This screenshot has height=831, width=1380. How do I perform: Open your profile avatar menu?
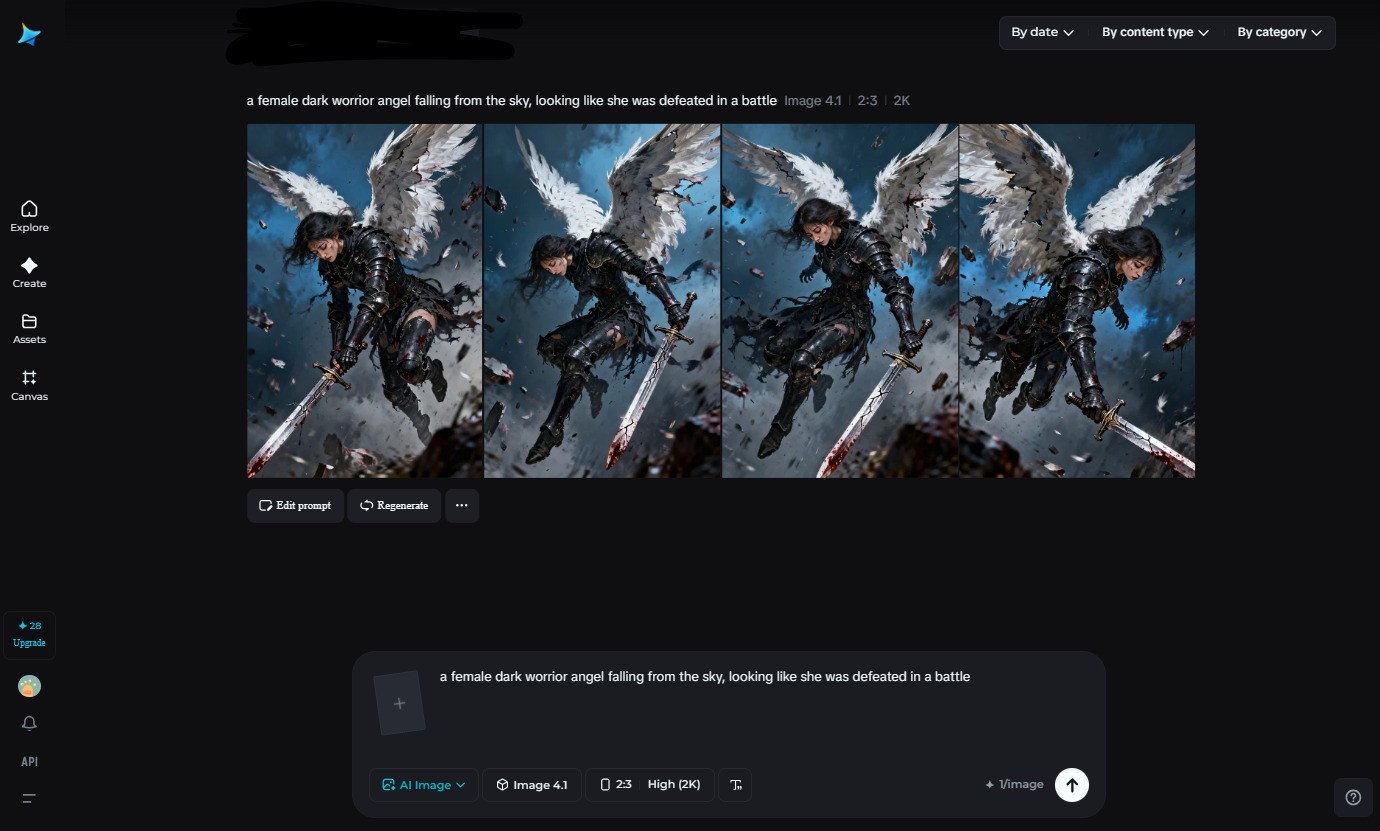click(29, 686)
